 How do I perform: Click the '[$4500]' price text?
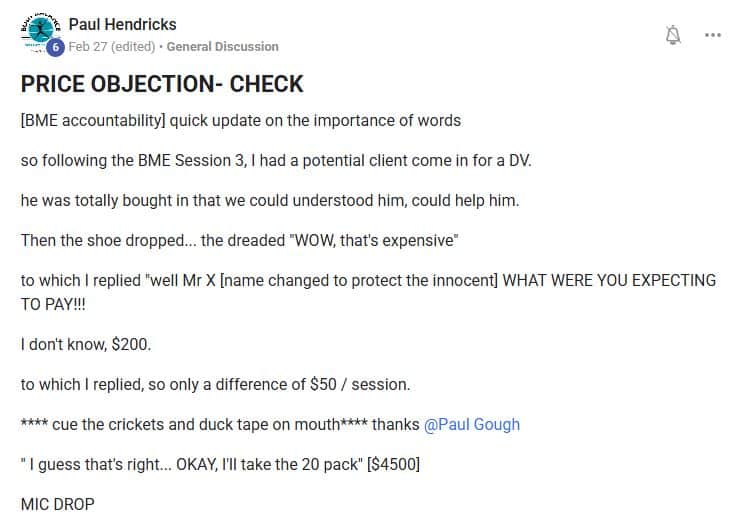(x=393, y=464)
